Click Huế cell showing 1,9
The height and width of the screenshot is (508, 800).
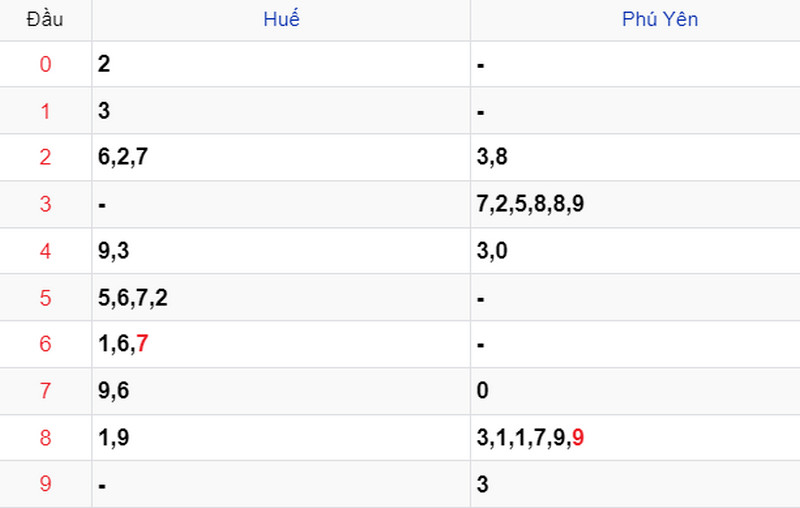click(281, 438)
